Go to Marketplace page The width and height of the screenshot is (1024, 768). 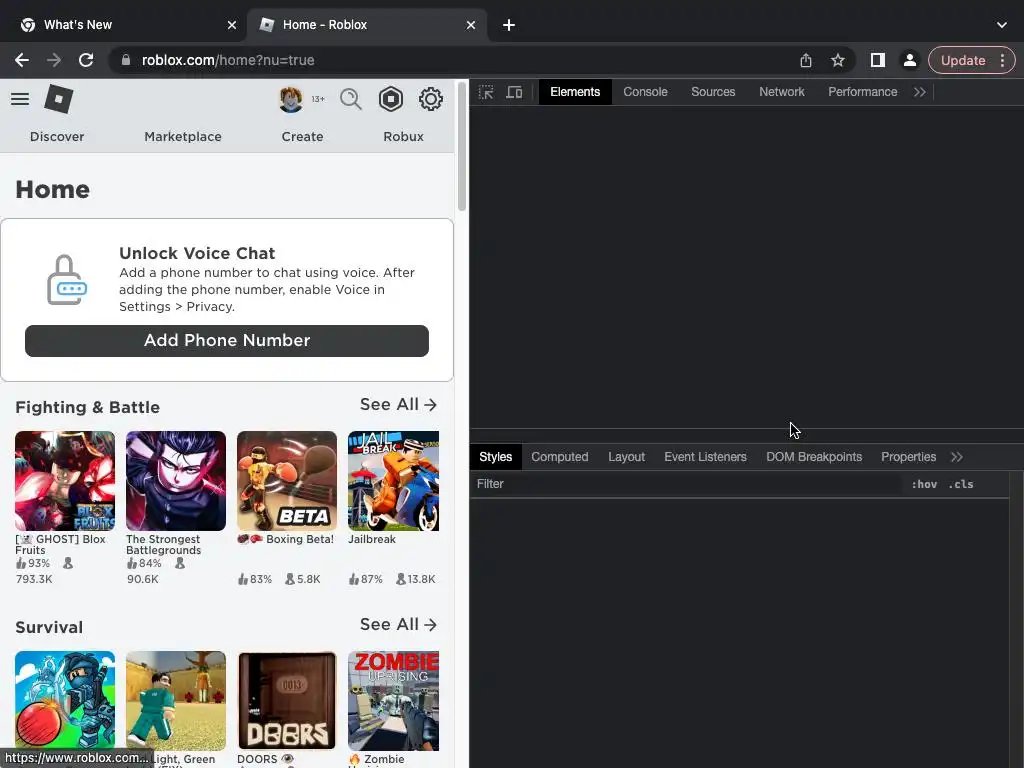click(183, 136)
